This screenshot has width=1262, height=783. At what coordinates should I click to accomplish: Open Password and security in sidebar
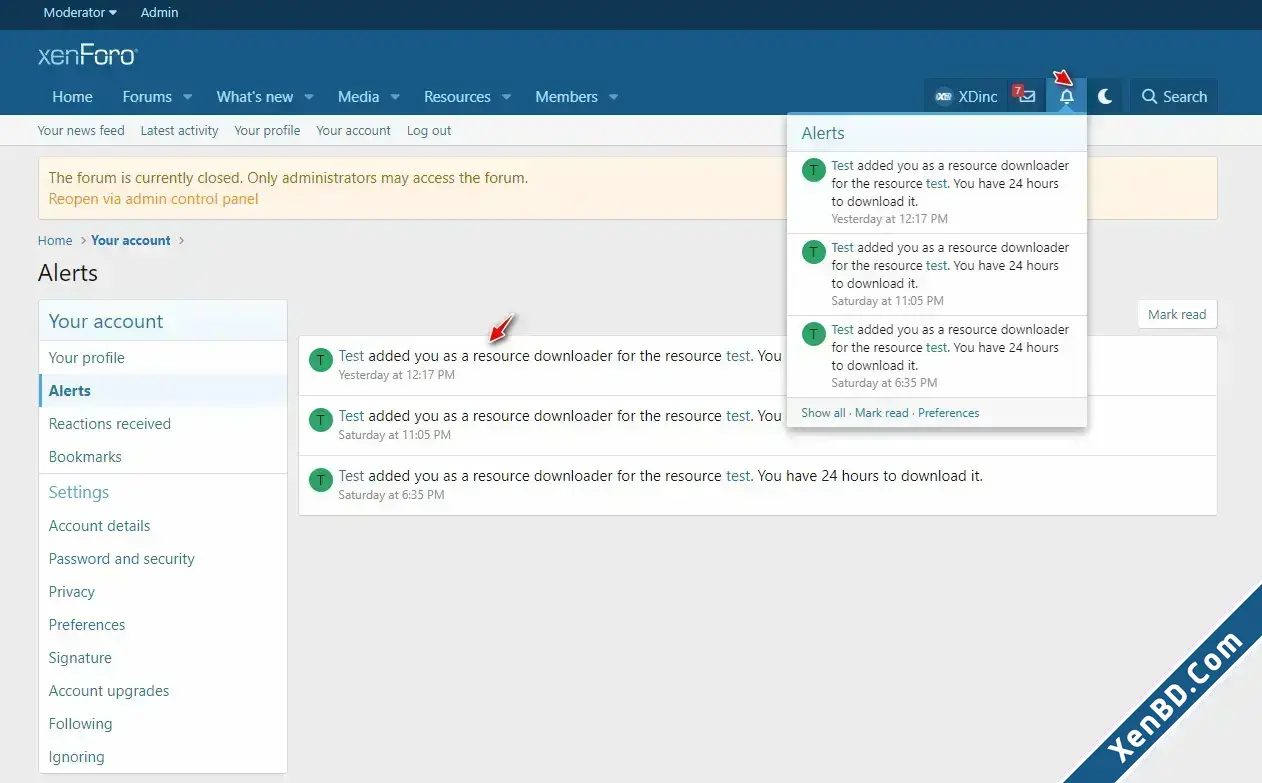pyautogui.click(x=162, y=559)
